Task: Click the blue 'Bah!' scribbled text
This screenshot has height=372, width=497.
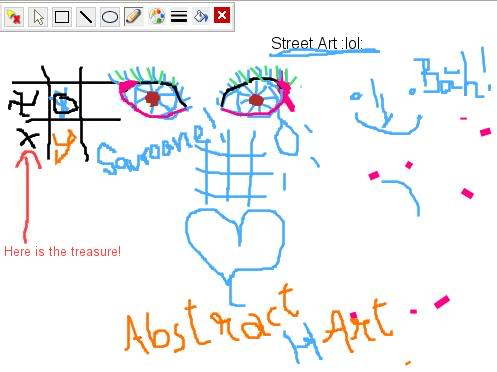Action: (x=452, y=75)
